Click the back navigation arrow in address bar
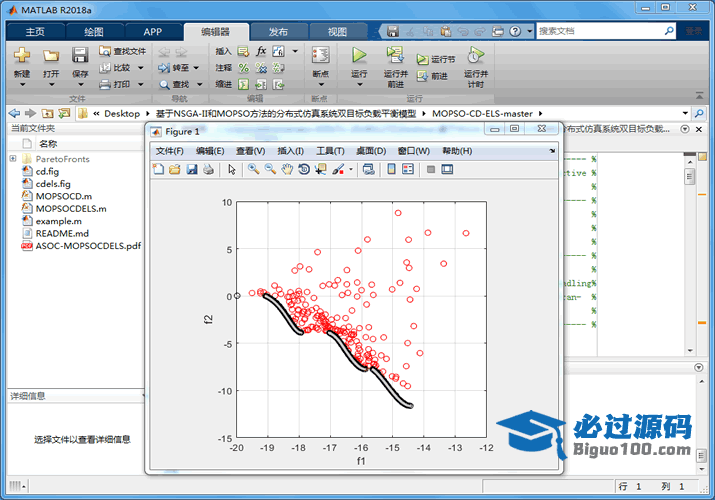The height and width of the screenshot is (500, 715). pos(15,113)
